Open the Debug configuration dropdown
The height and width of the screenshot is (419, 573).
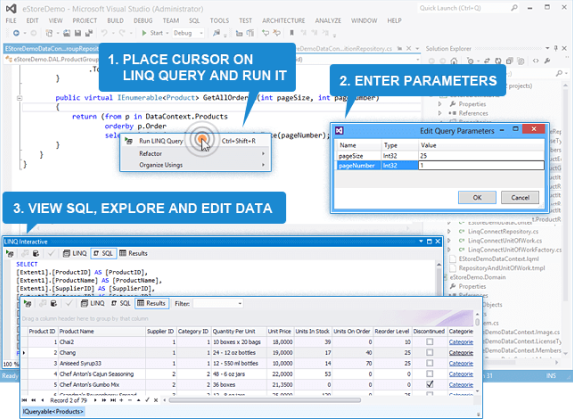[x=188, y=33]
